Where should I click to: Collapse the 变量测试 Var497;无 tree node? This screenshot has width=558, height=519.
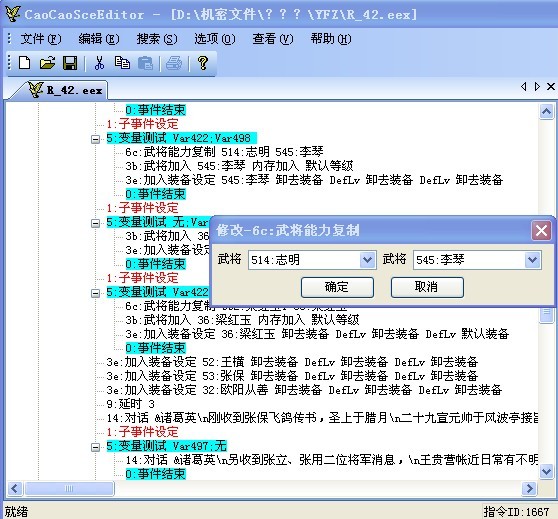point(95,447)
